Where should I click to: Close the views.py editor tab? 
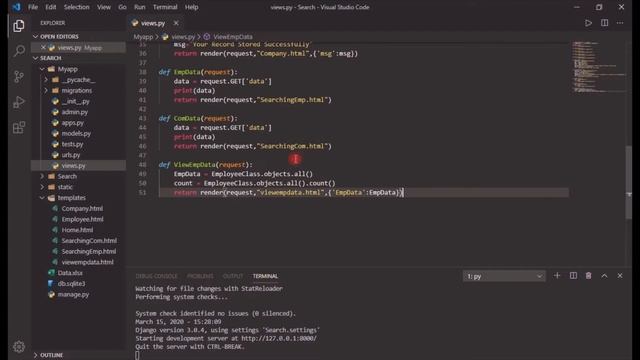click(176, 23)
